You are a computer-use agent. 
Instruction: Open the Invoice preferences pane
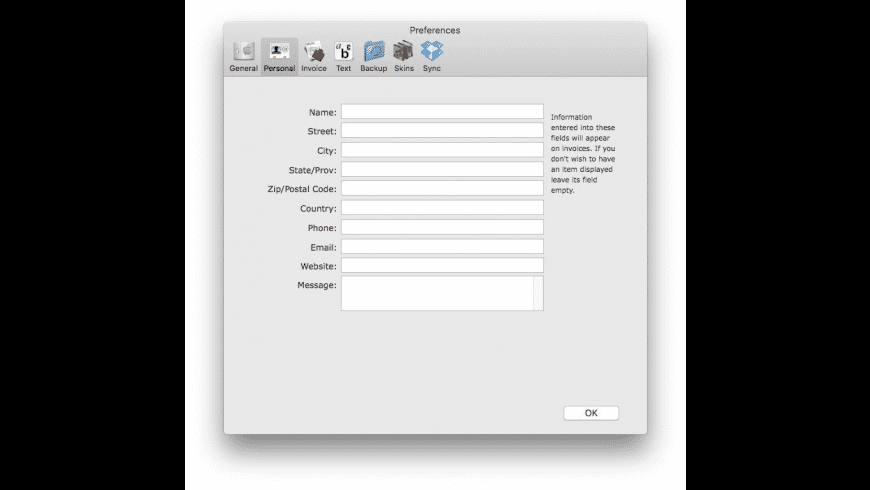click(x=314, y=57)
